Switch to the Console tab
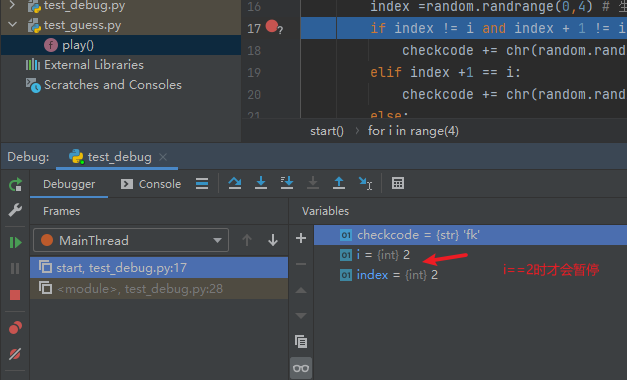627x380 pixels. [x=151, y=184]
